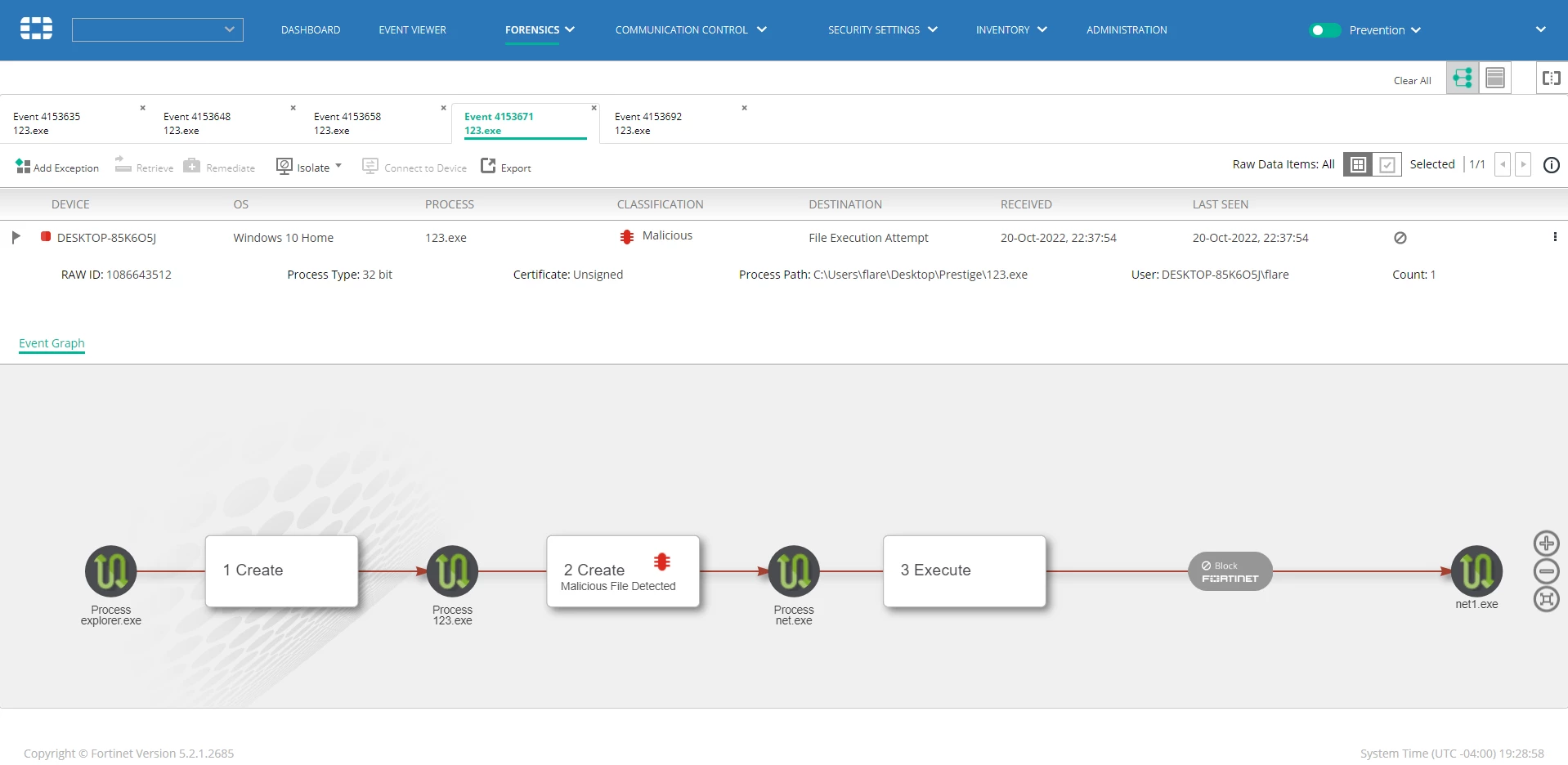Open the info icon

pyautogui.click(x=1551, y=165)
